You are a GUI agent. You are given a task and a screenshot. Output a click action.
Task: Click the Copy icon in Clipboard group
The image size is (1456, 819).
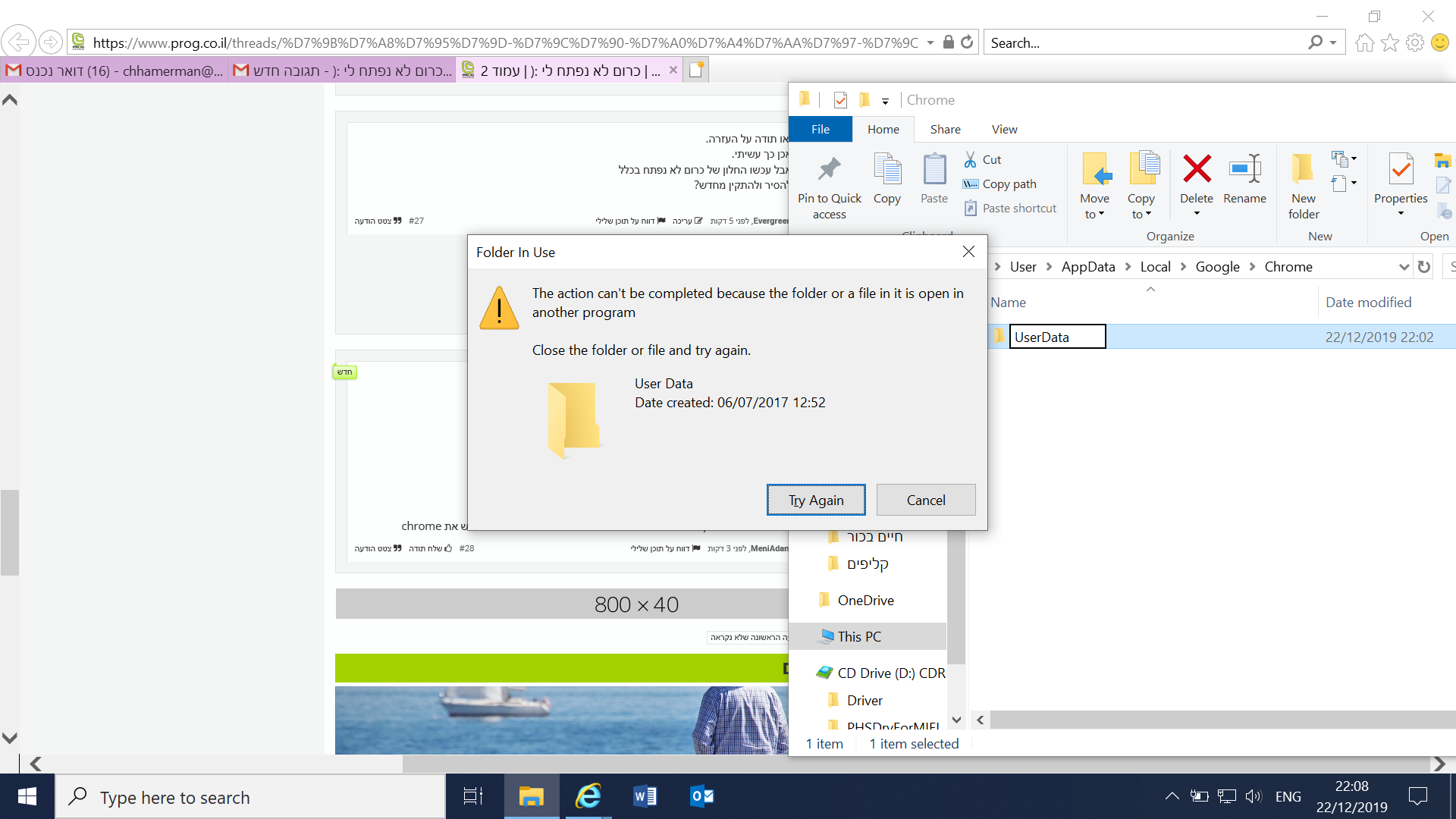(886, 170)
